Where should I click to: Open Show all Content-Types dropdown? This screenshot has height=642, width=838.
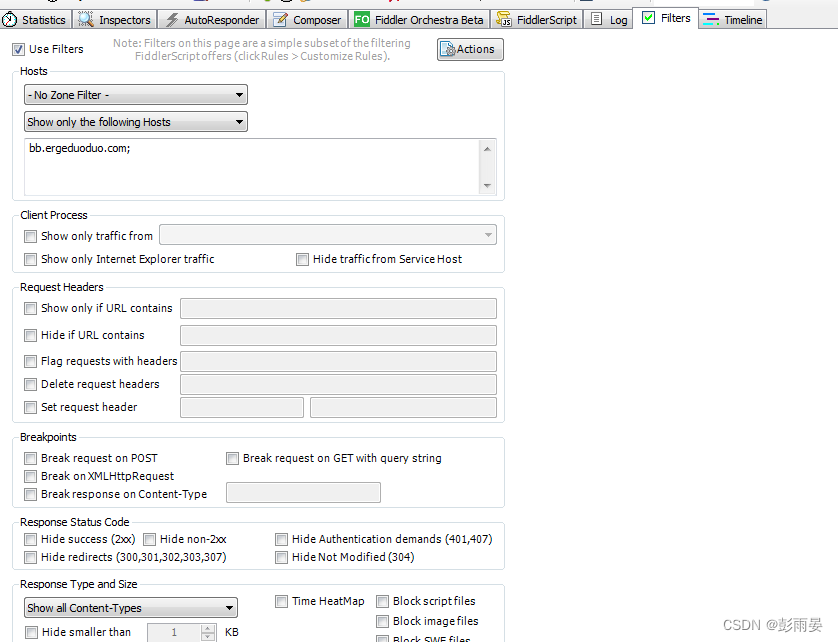coord(131,608)
